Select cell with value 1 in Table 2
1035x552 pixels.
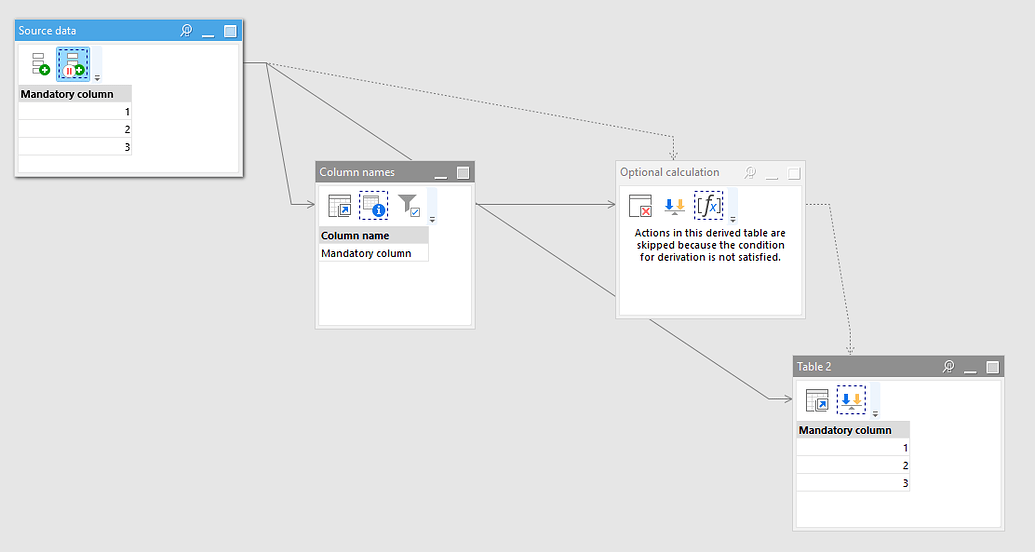pos(853,447)
